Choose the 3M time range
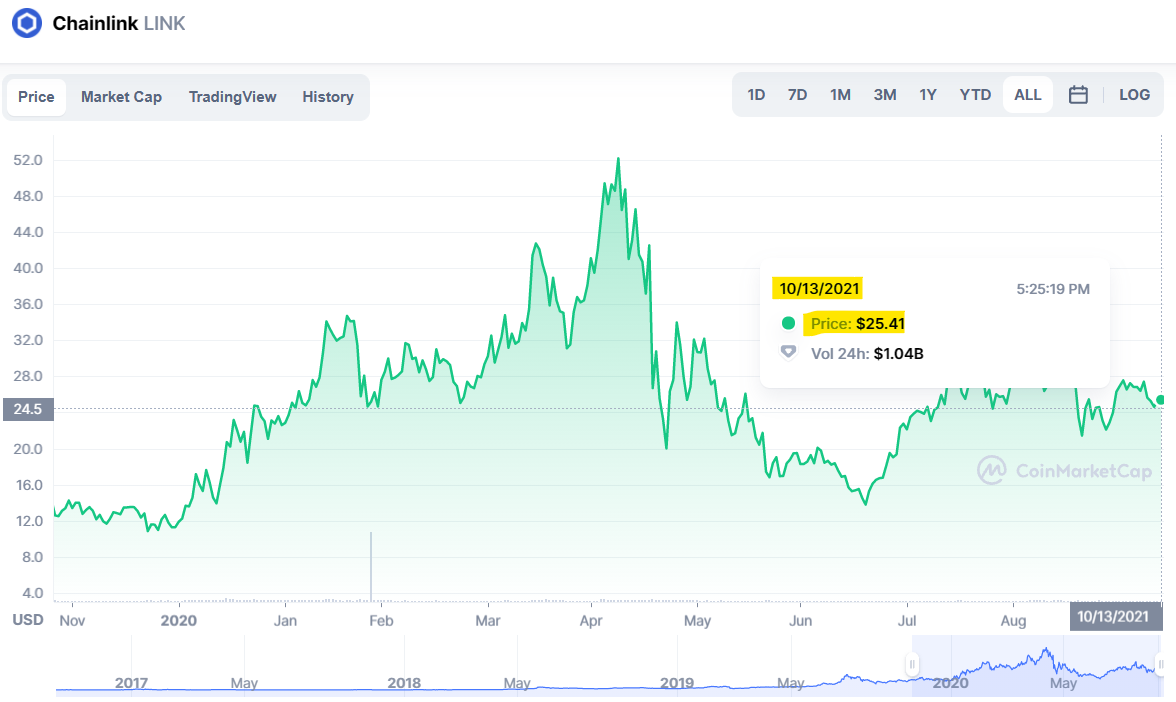1176x702 pixels. coord(885,94)
